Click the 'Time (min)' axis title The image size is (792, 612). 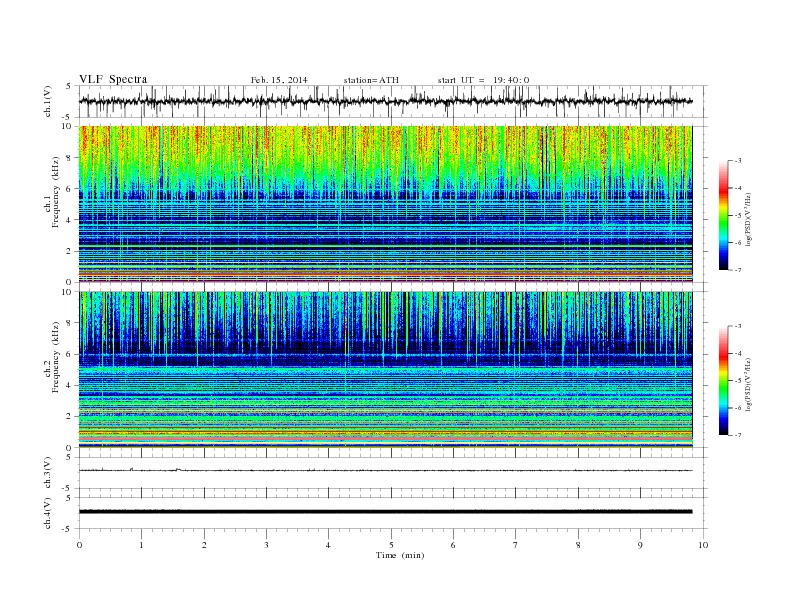400,555
